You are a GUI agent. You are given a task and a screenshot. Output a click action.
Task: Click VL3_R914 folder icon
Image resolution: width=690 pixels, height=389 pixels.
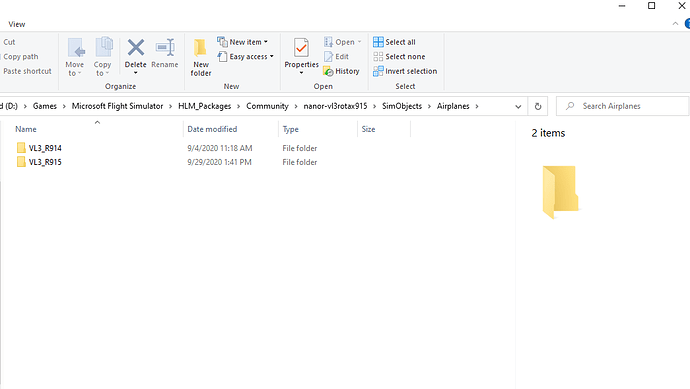21,148
